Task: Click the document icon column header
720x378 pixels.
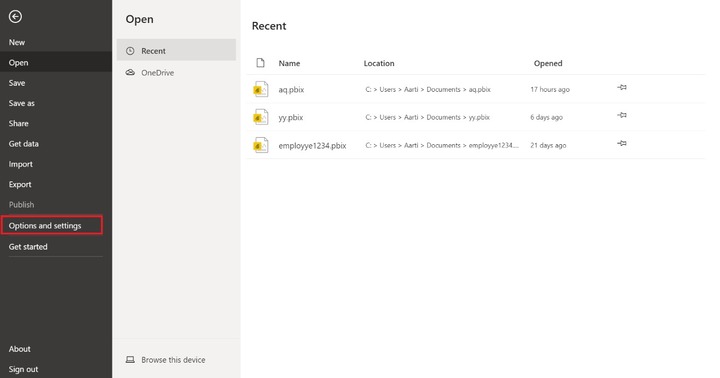Action: (x=260, y=63)
